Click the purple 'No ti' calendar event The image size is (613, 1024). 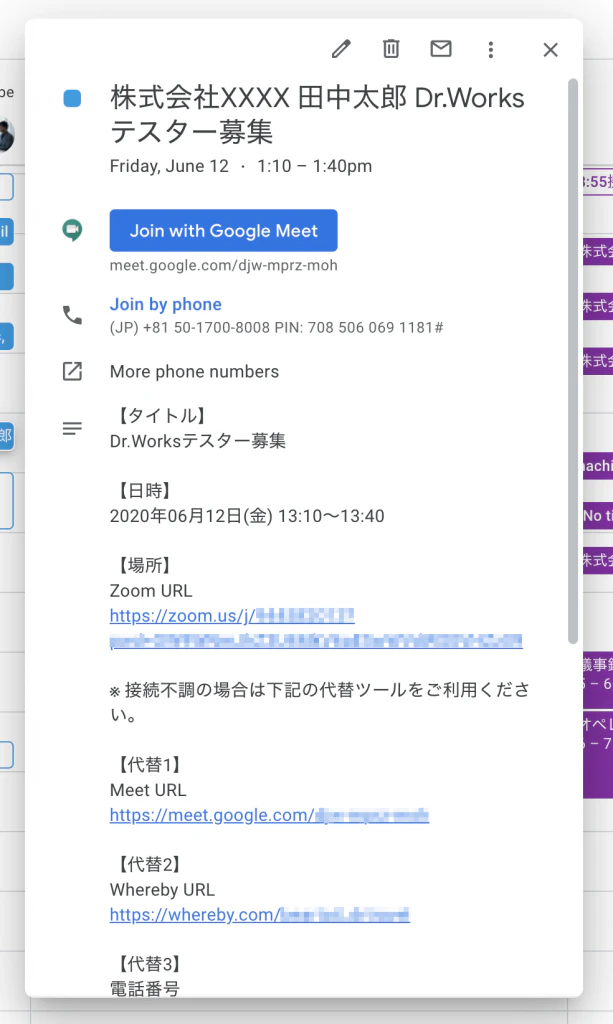[598, 516]
